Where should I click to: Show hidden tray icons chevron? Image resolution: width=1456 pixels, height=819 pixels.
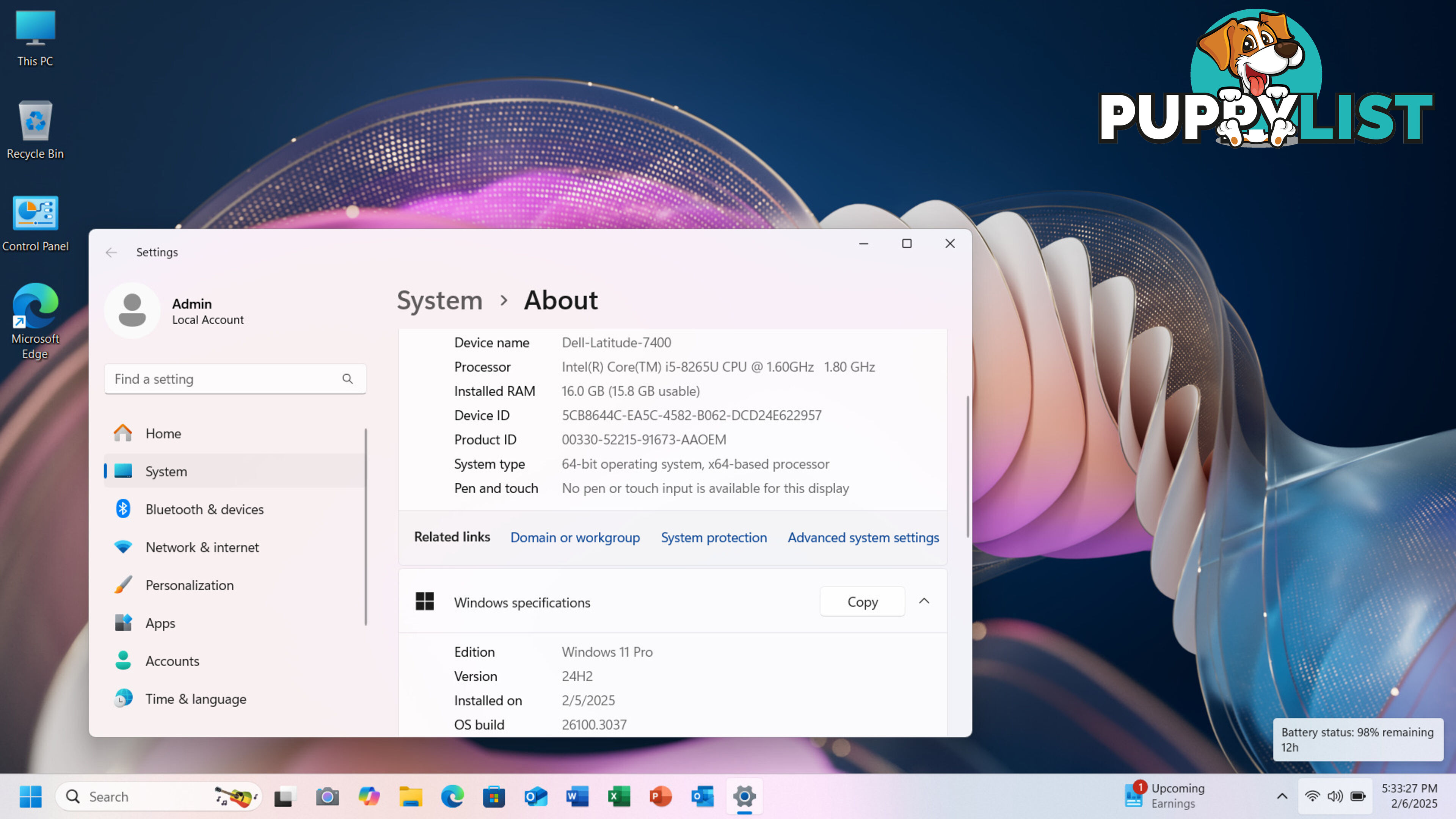1282,796
